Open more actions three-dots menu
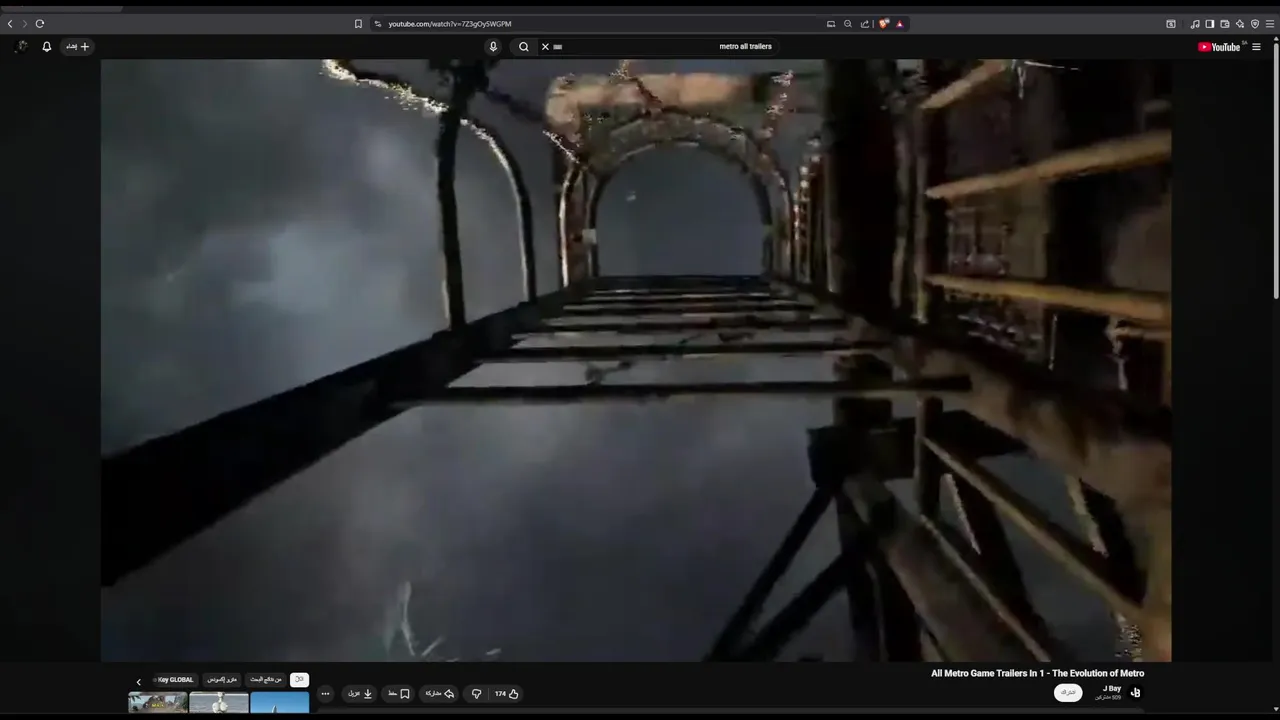The width and height of the screenshot is (1280, 720). (325, 693)
